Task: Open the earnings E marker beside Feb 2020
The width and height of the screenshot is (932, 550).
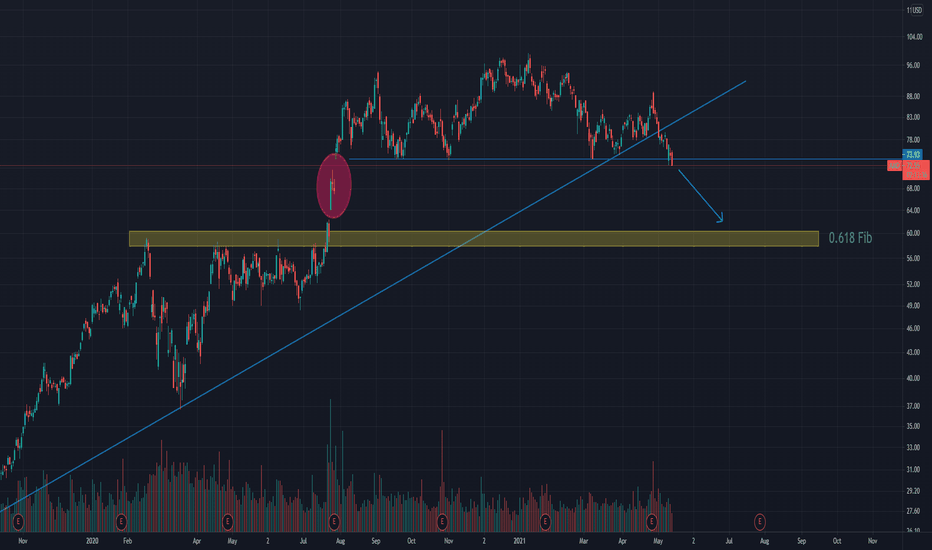Action: 121,522
